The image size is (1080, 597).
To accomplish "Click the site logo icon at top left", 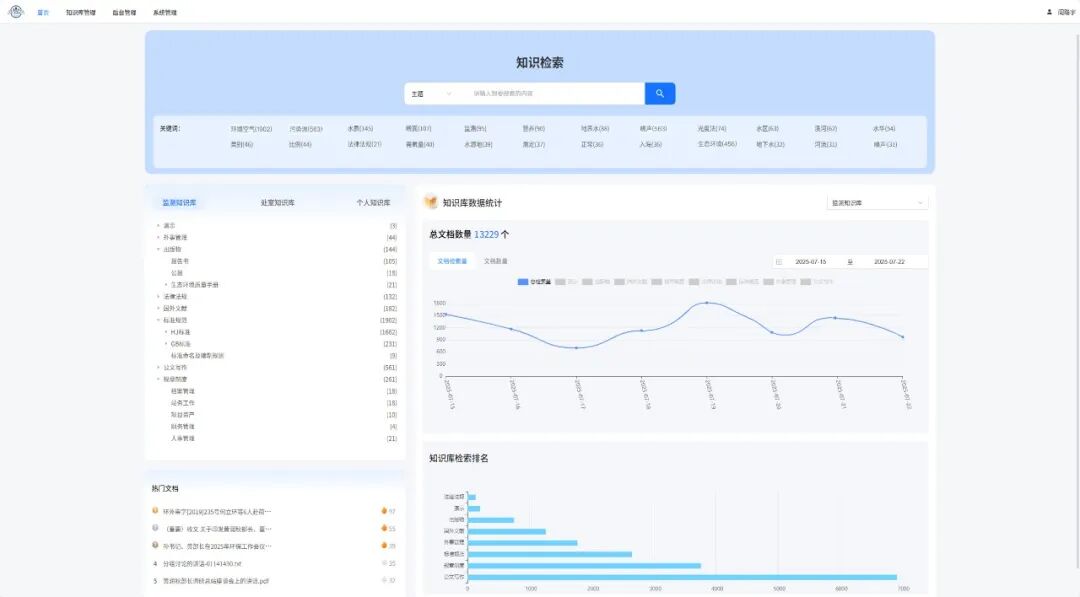I will pyautogui.click(x=14, y=13).
